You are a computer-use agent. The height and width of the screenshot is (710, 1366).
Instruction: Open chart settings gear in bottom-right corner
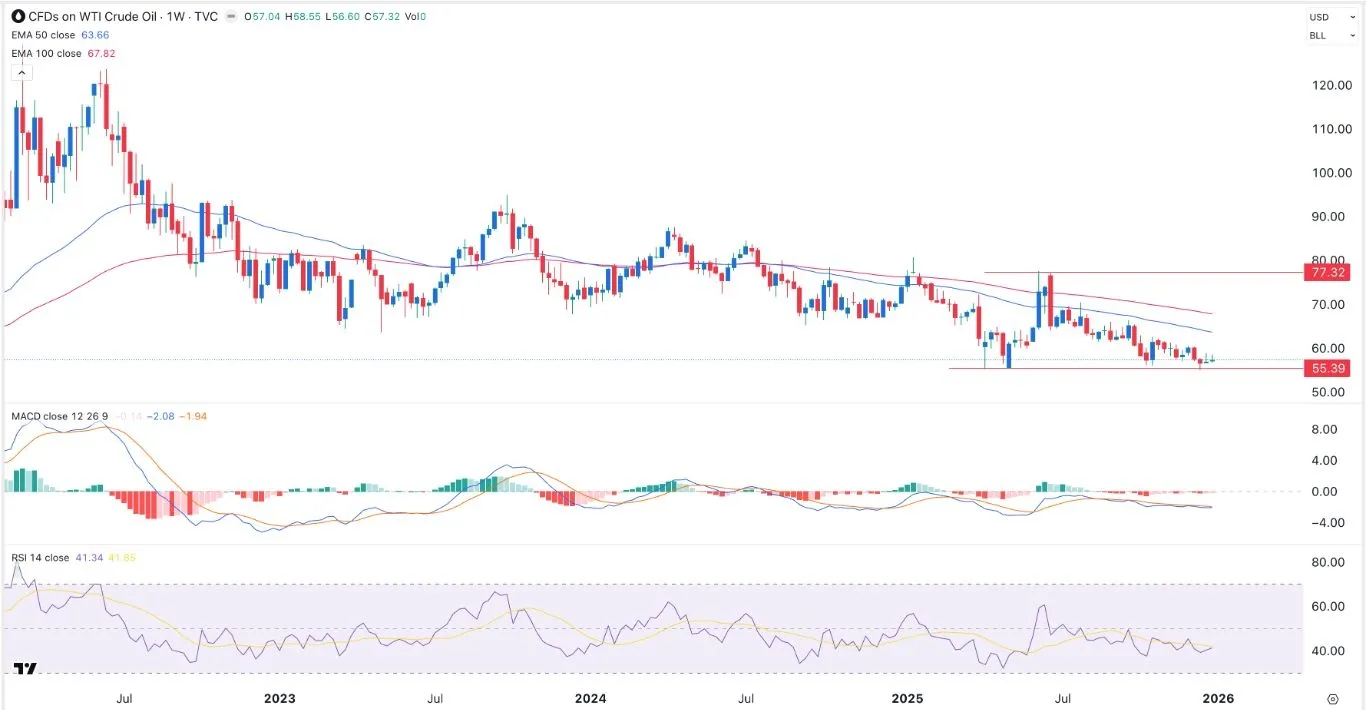[x=1333, y=699]
